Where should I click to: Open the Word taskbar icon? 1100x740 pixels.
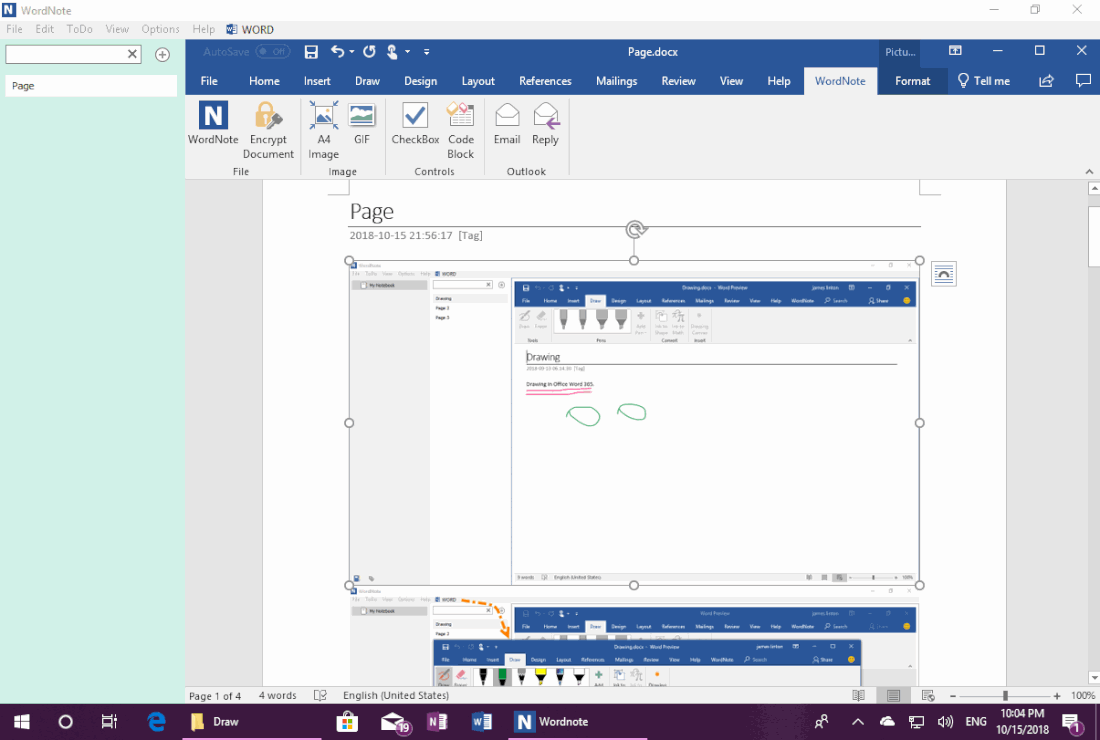pos(482,722)
